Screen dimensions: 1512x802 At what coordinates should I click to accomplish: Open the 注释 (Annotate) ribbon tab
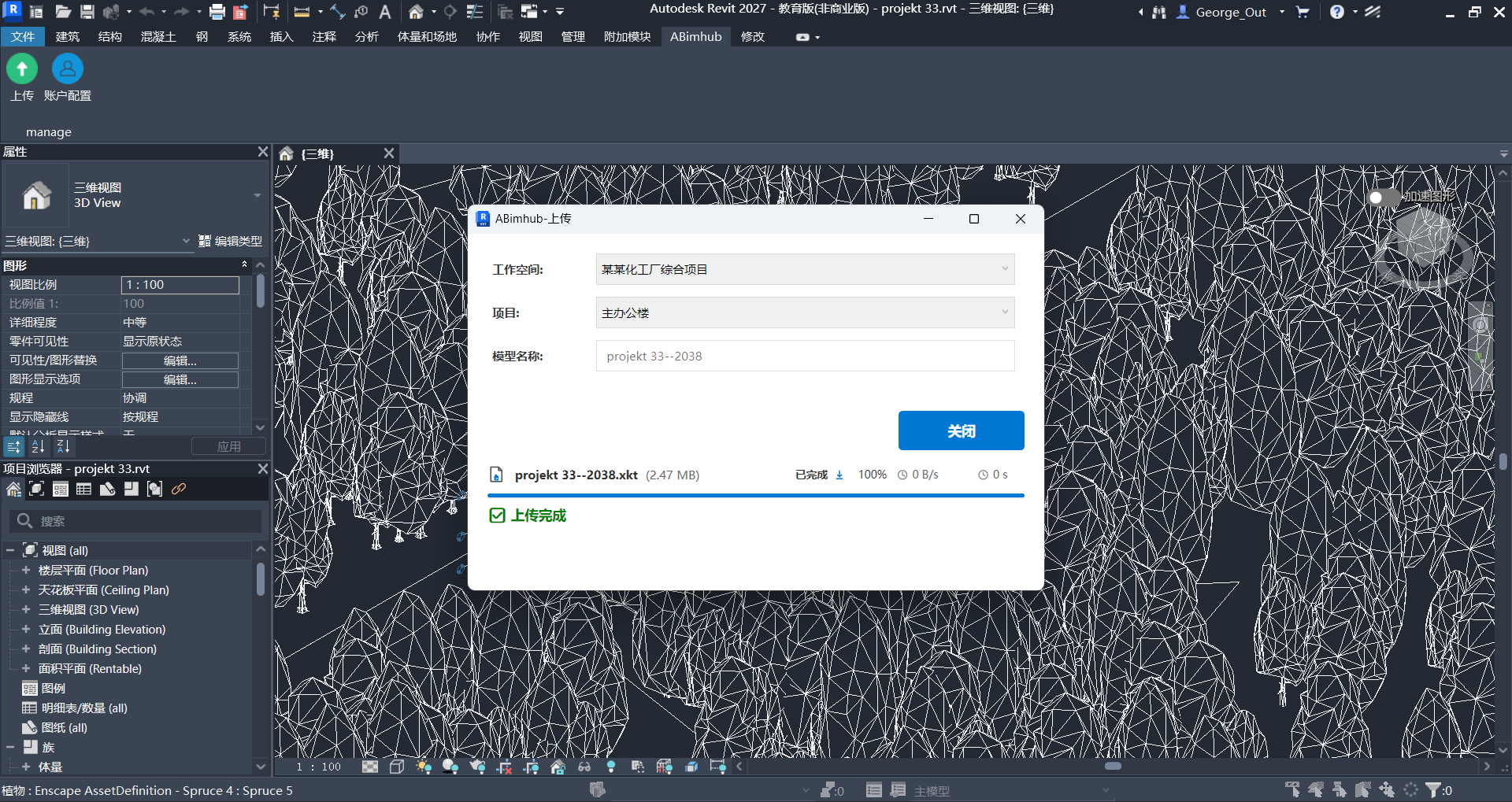(324, 37)
